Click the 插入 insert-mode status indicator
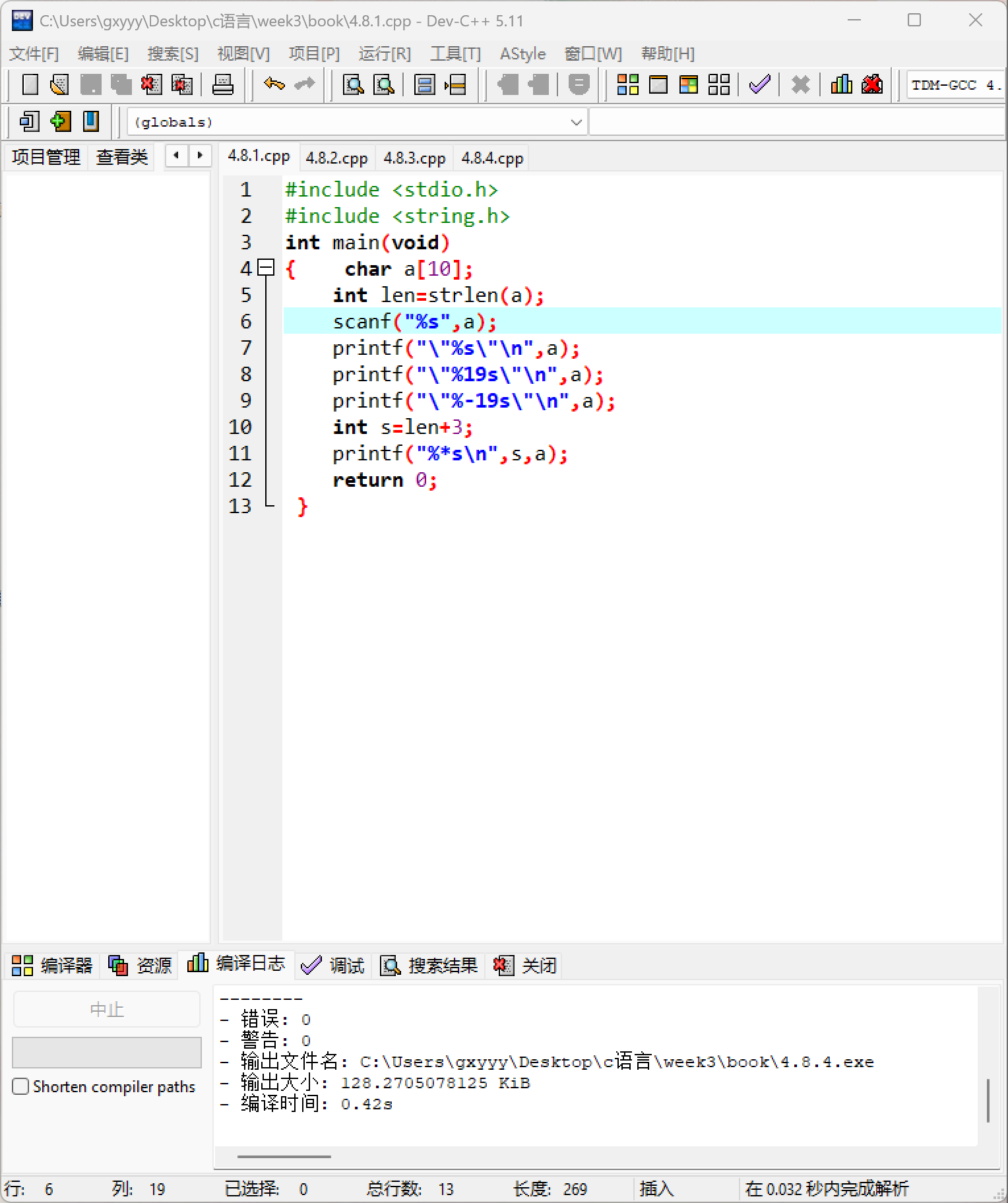Viewport: 1008px width, 1203px height. [x=656, y=1188]
